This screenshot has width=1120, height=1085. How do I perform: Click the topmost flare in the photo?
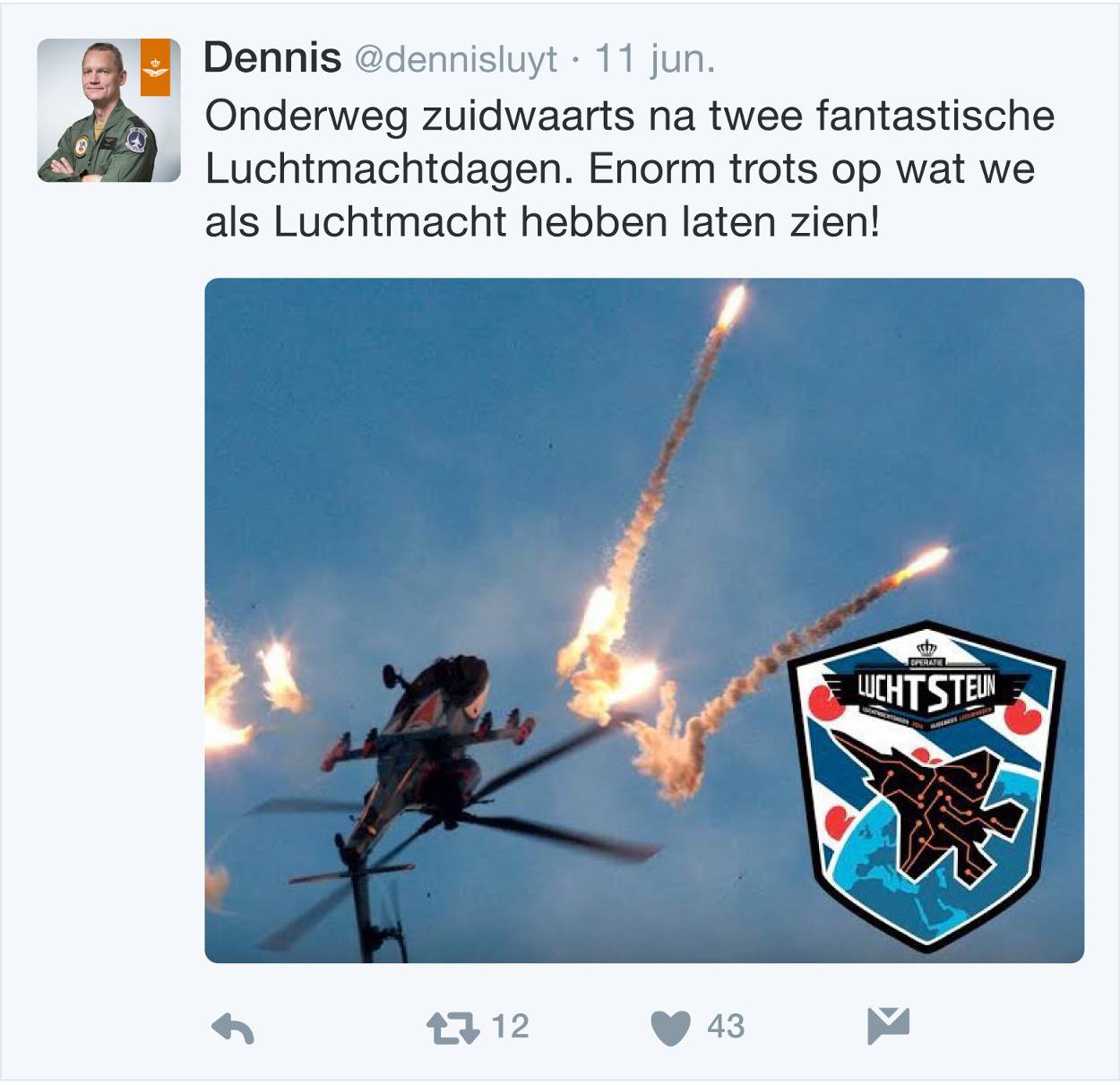coord(732,306)
